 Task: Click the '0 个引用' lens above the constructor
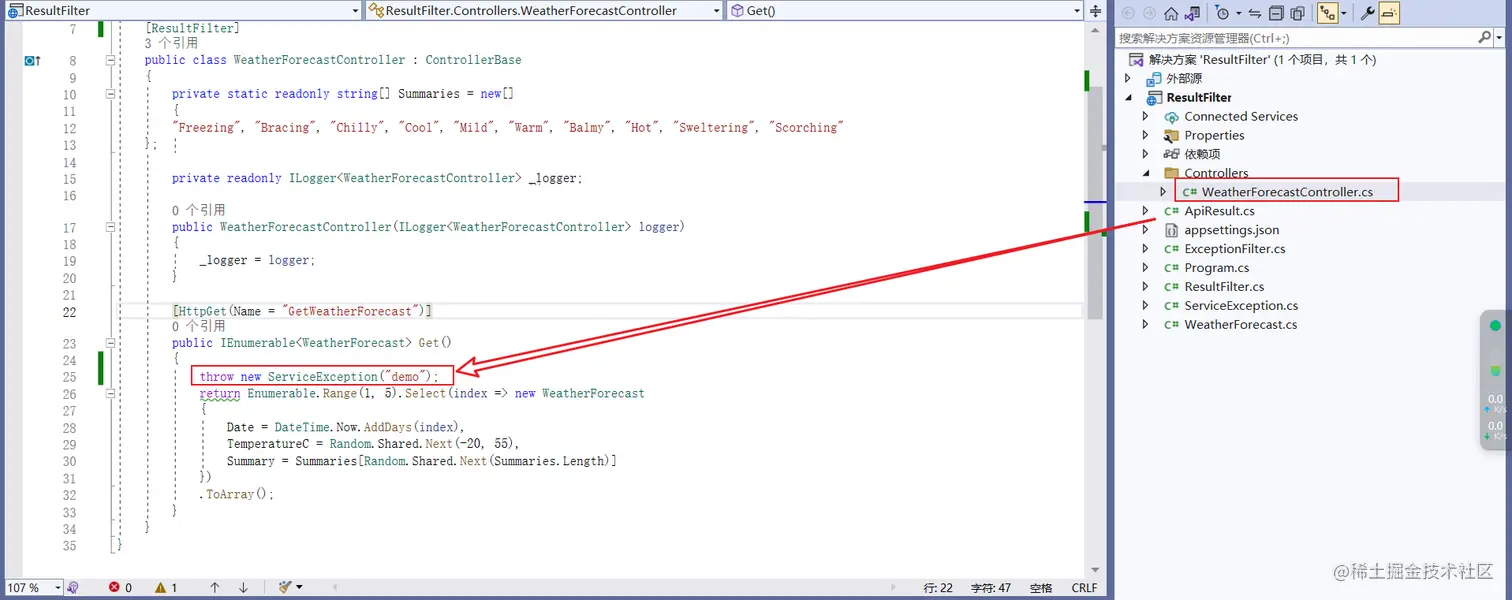[x=198, y=211]
